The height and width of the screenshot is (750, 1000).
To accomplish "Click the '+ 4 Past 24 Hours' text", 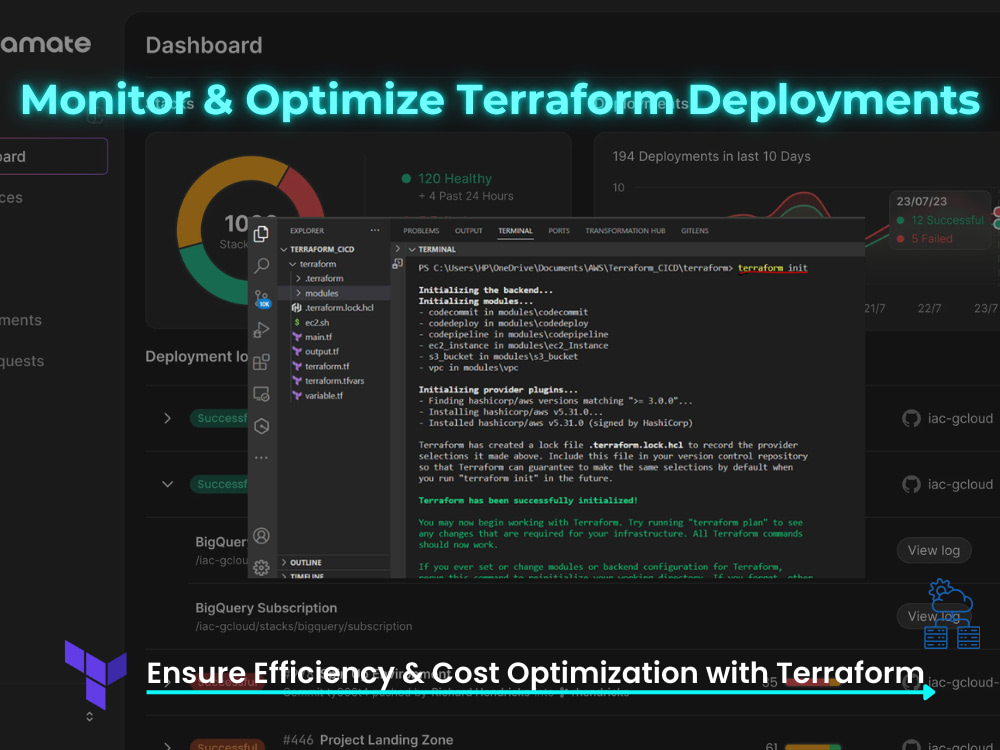I will point(466,196).
